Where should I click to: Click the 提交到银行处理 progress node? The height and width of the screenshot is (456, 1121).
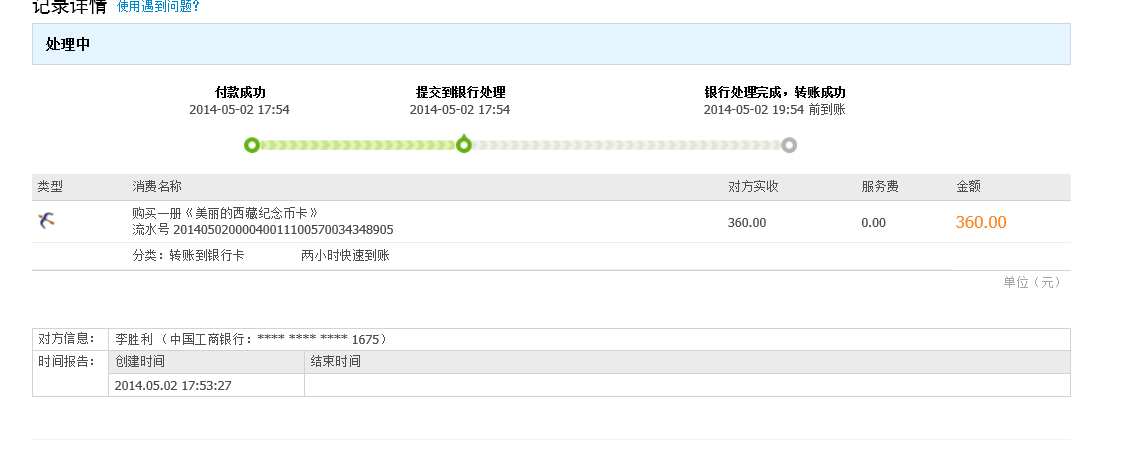[x=464, y=145]
